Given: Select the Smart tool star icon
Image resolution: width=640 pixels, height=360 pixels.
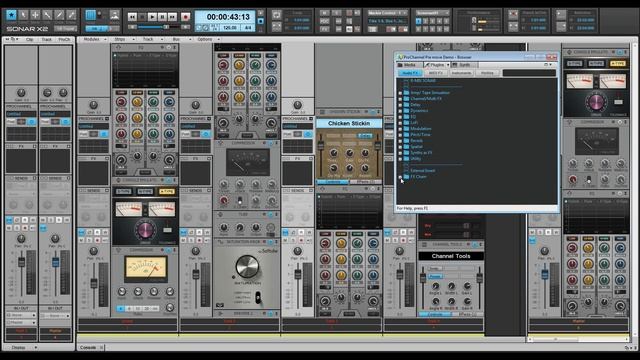Looking at the screenshot, I should 11,16.
